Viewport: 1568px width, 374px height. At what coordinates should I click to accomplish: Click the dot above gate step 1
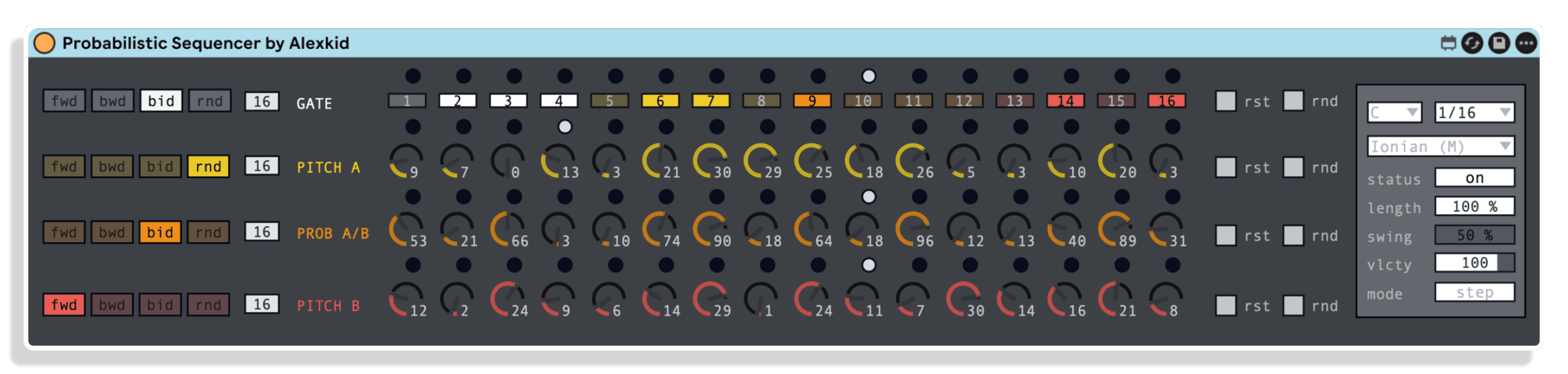(413, 77)
